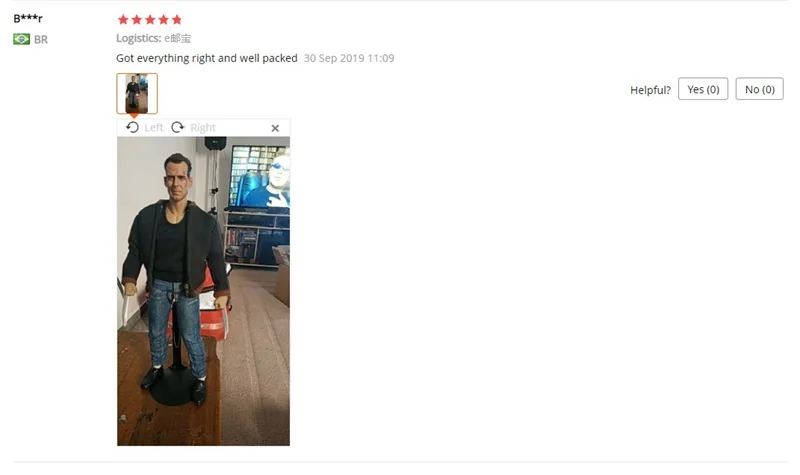
Task: Click the 'Right' rotate text label
Action: (203, 128)
